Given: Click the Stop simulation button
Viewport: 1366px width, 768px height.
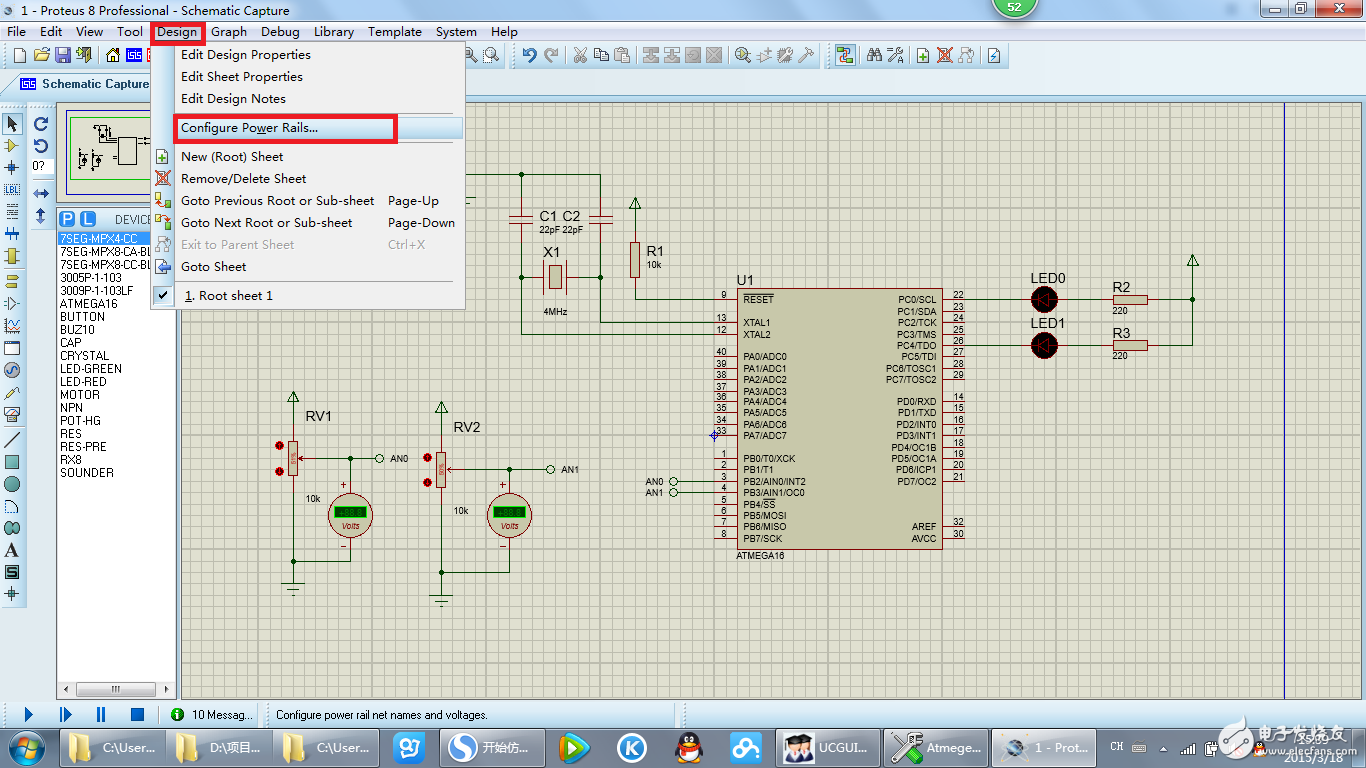Looking at the screenshot, I should tap(138, 715).
